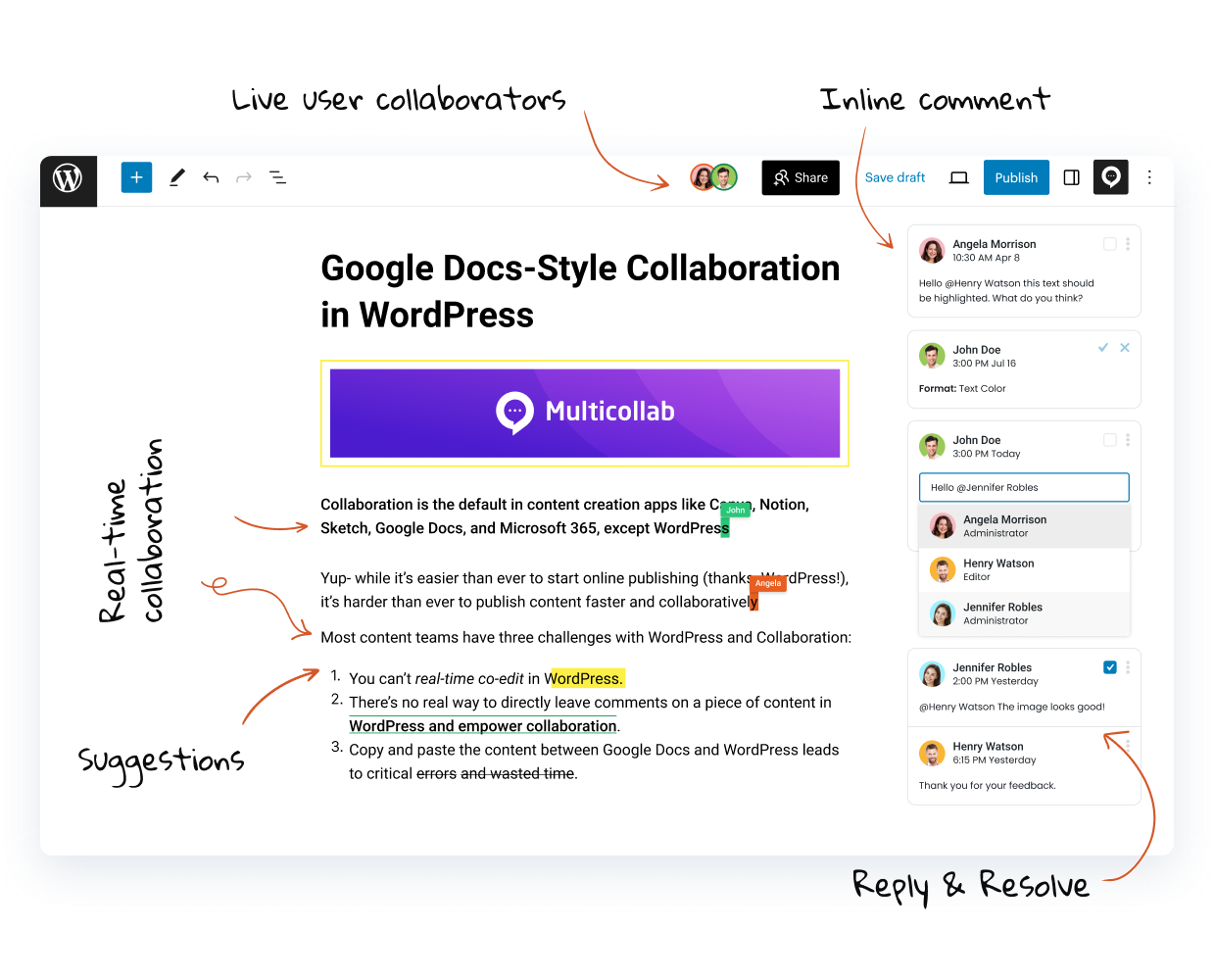Click the comment field with Hello @Jennifer Robles

(x=1024, y=487)
